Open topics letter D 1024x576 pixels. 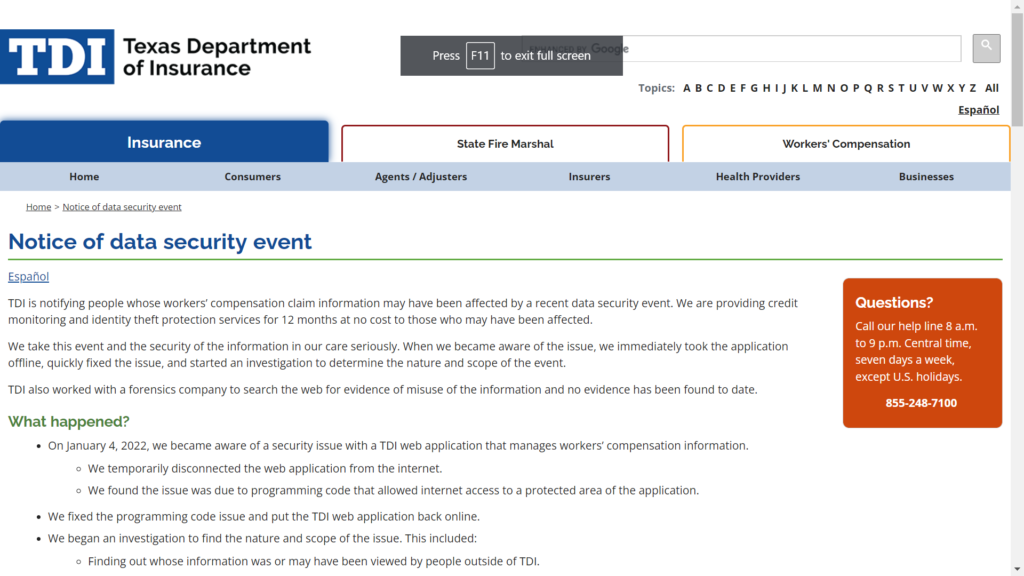[722, 88]
